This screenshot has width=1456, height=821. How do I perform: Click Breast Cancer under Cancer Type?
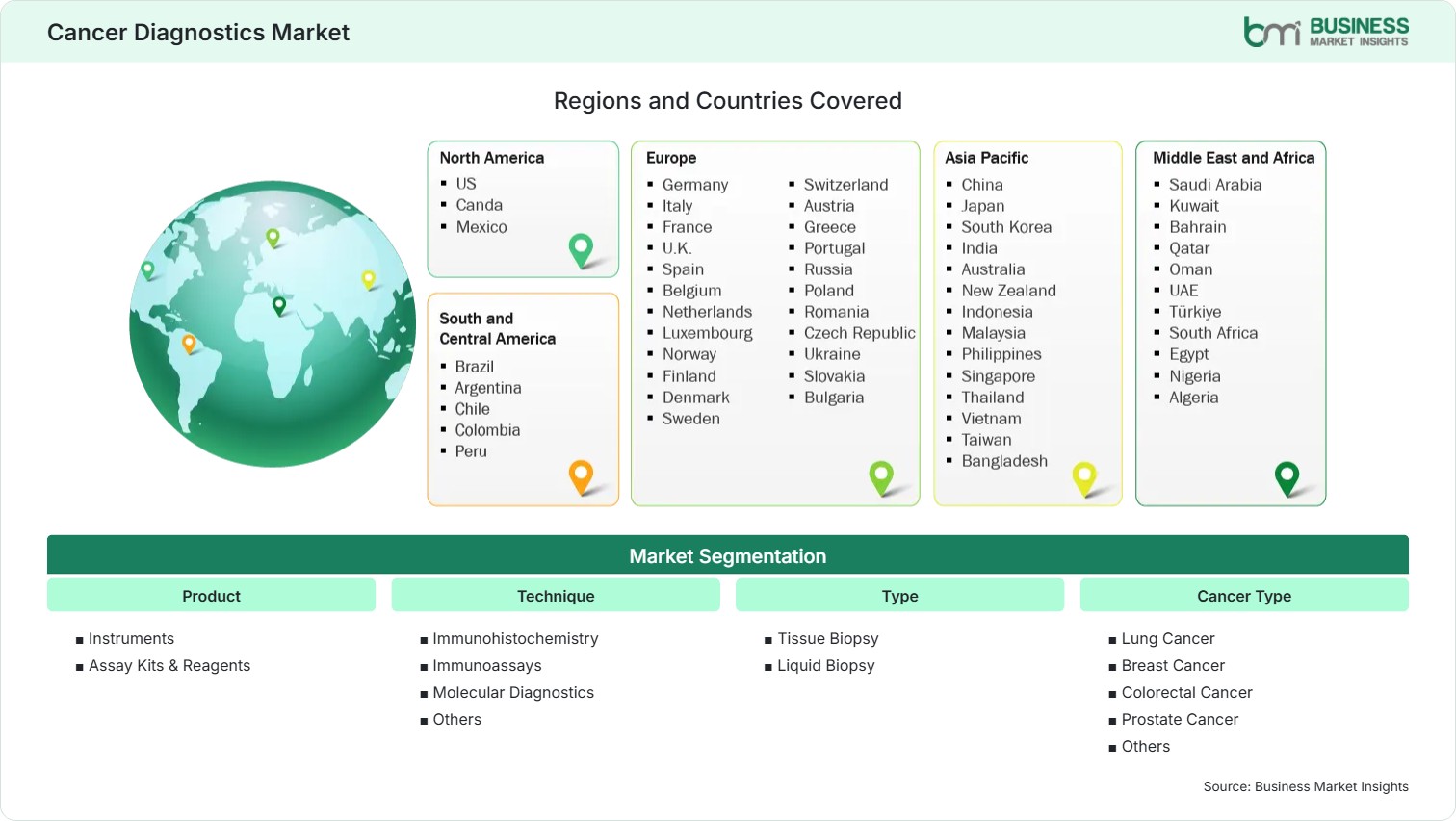(1173, 666)
